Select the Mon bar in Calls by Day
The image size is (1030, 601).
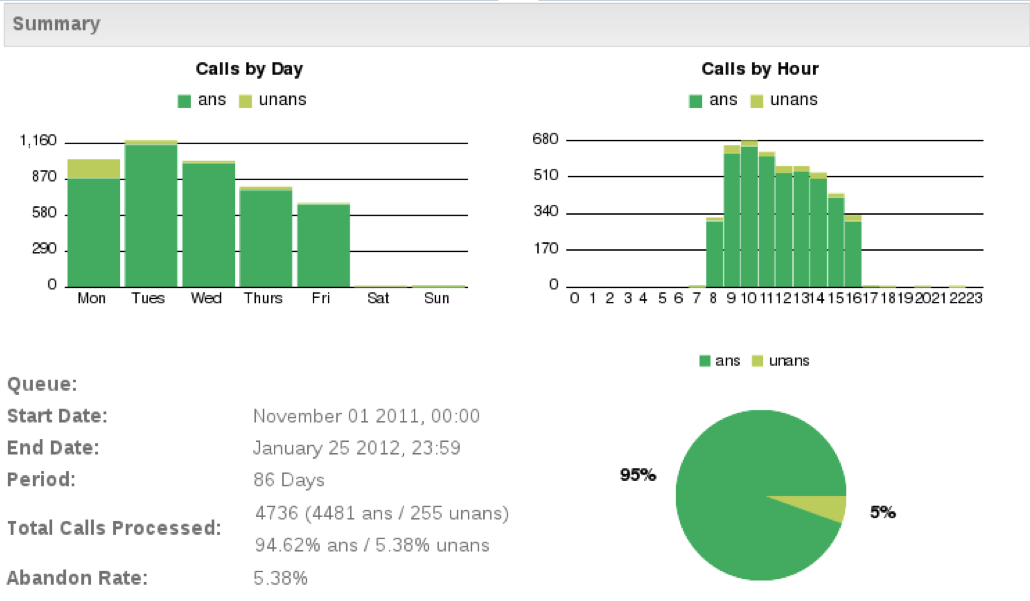(94, 223)
